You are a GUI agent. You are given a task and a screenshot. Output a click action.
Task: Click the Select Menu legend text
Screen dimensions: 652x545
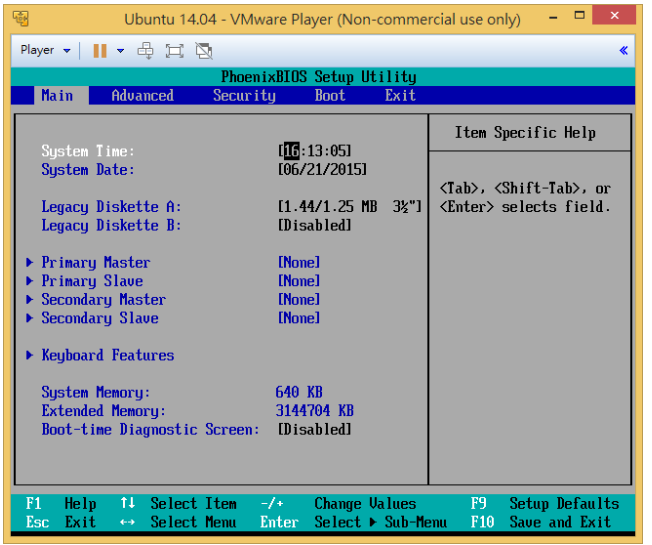click(x=193, y=522)
